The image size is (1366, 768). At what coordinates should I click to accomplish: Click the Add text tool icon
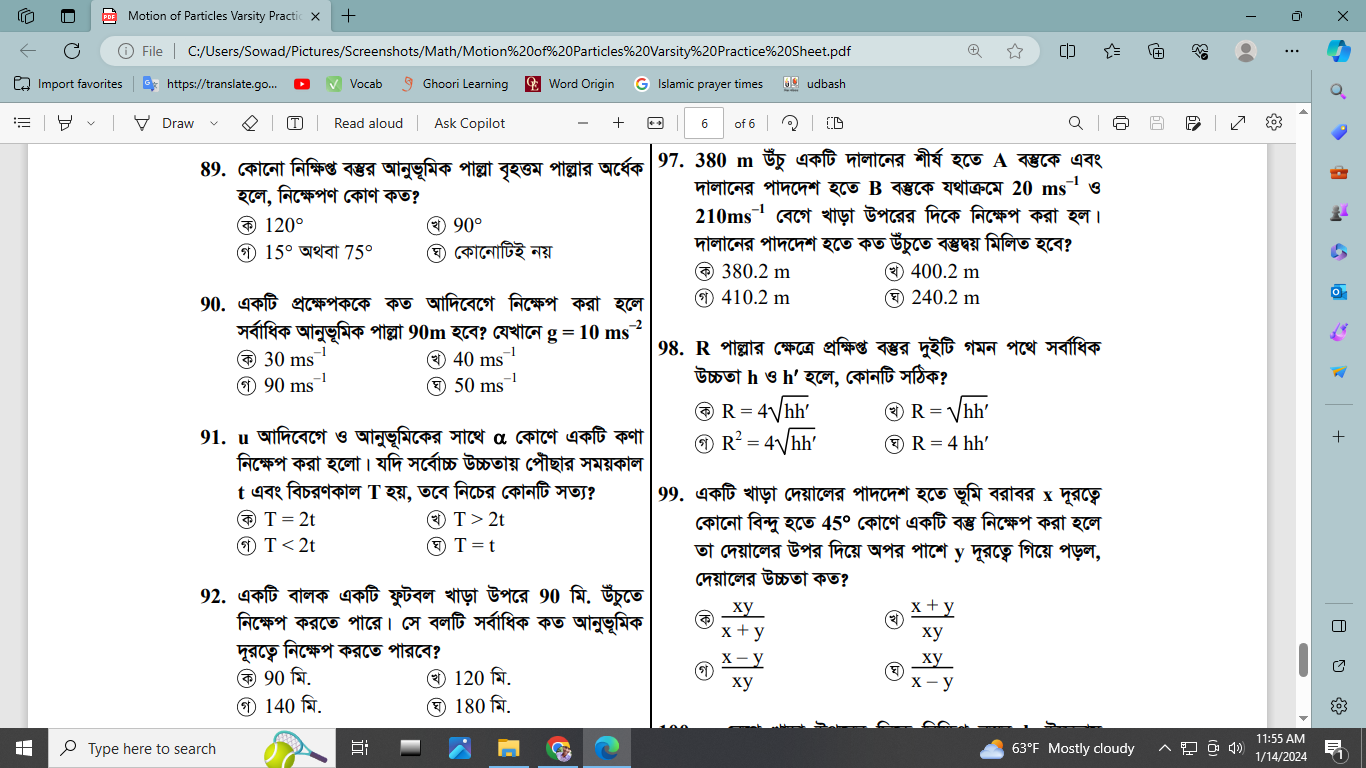pyautogui.click(x=295, y=123)
